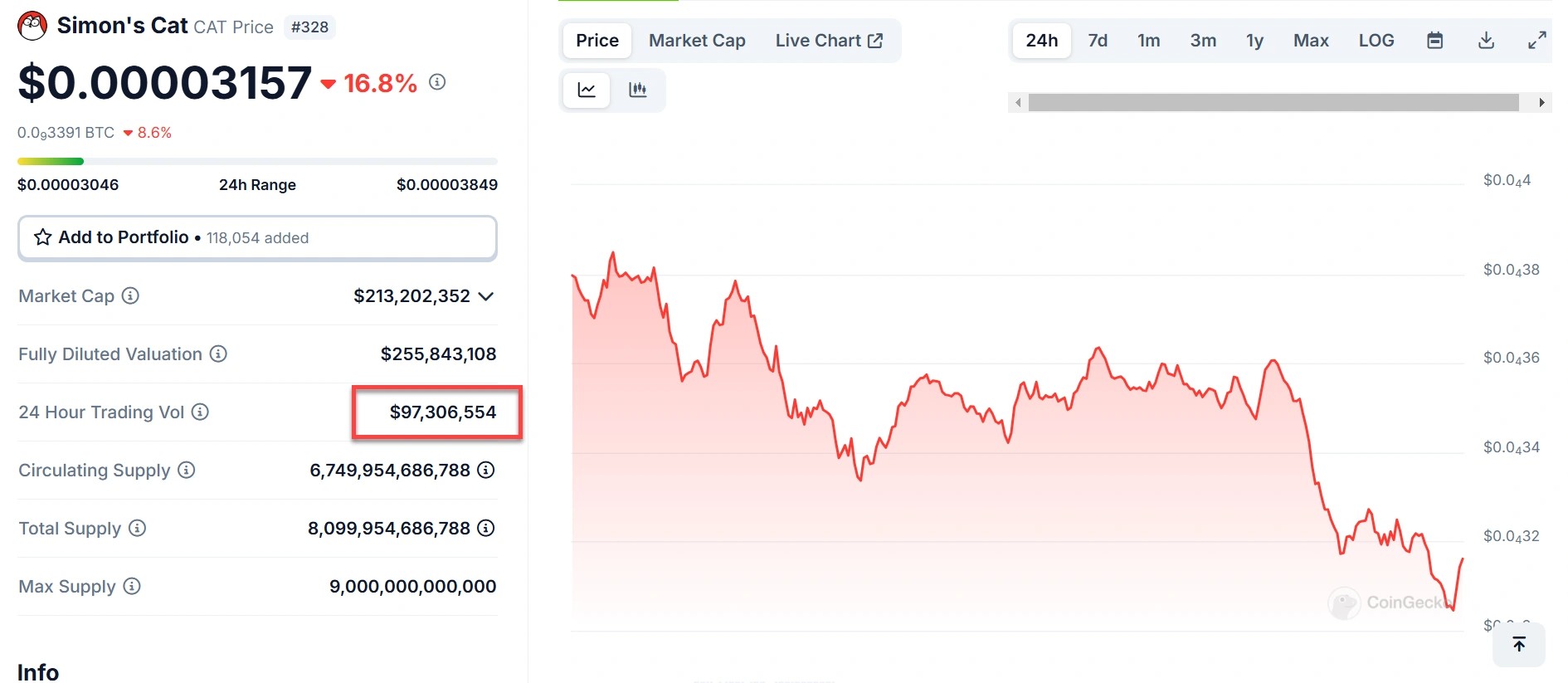This screenshot has width=1568, height=683.
Task: Select the Price chart tab
Action: click(597, 41)
